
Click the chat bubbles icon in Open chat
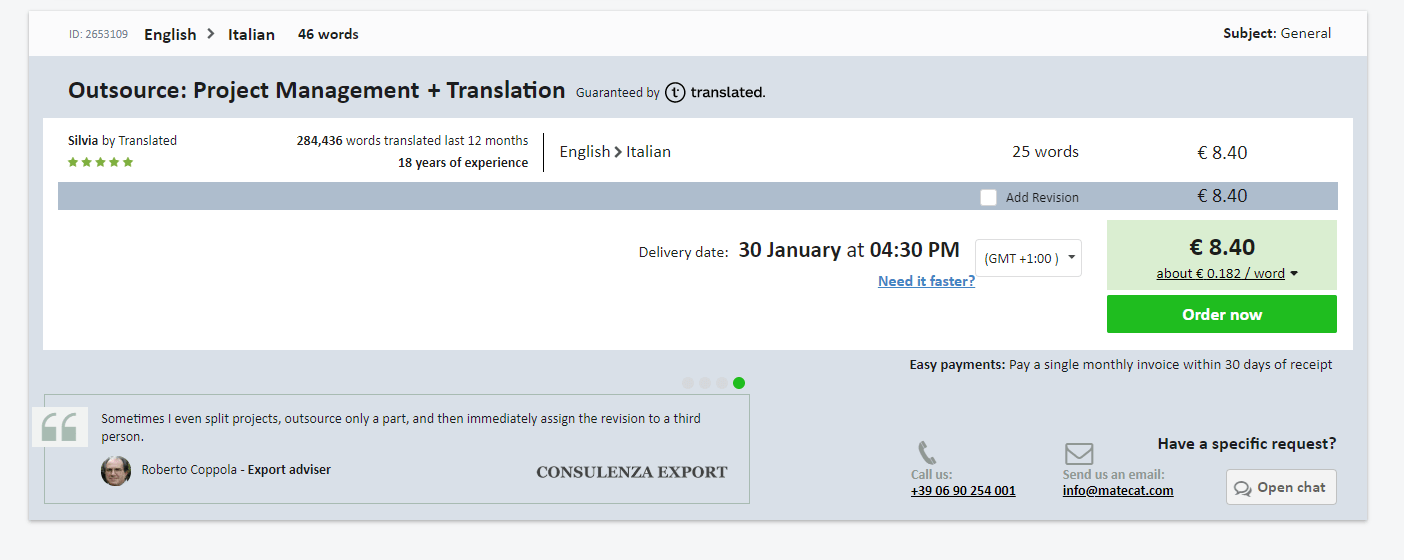click(x=1243, y=488)
